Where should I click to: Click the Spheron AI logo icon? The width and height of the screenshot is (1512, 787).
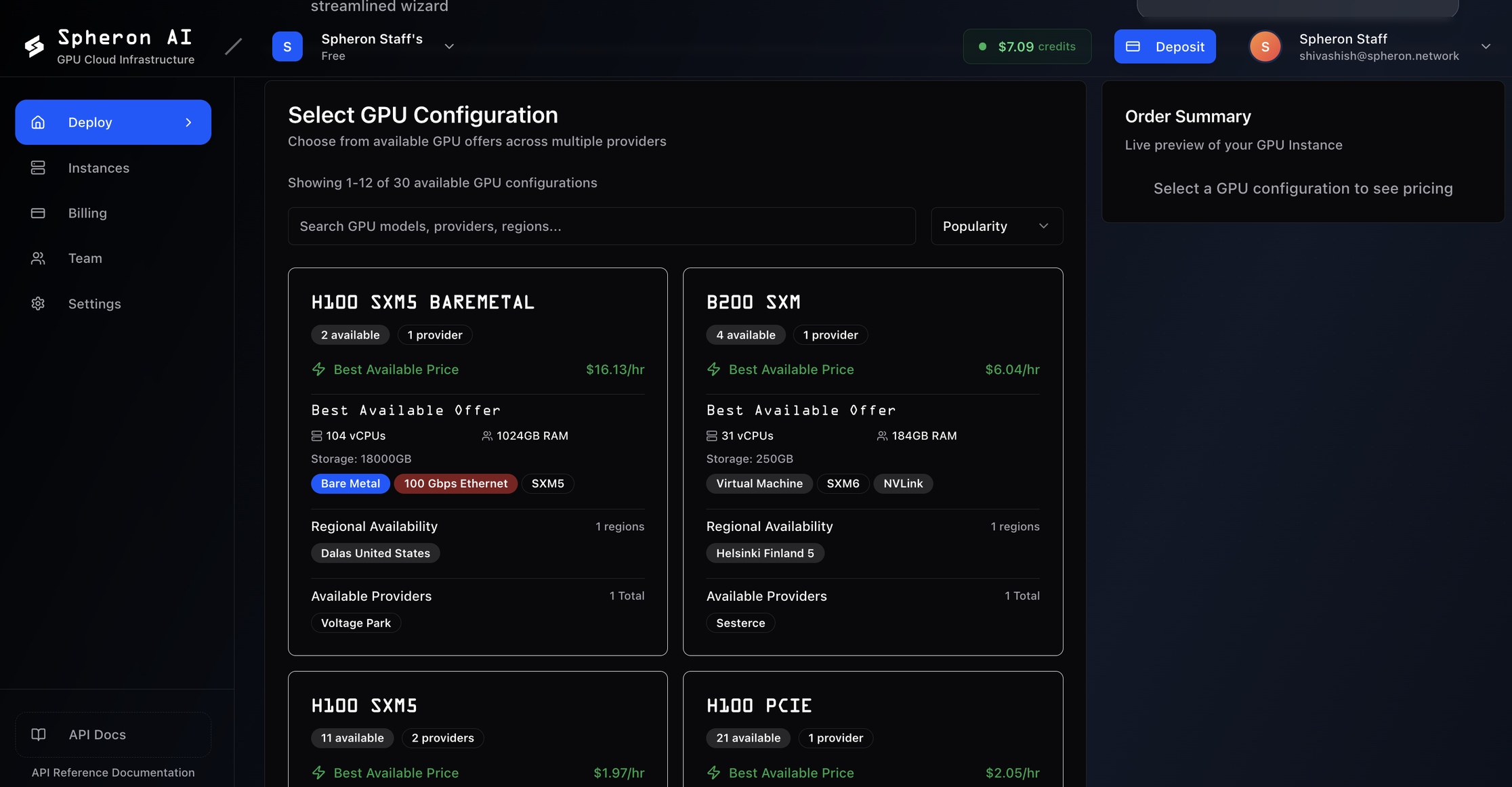(x=34, y=46)
